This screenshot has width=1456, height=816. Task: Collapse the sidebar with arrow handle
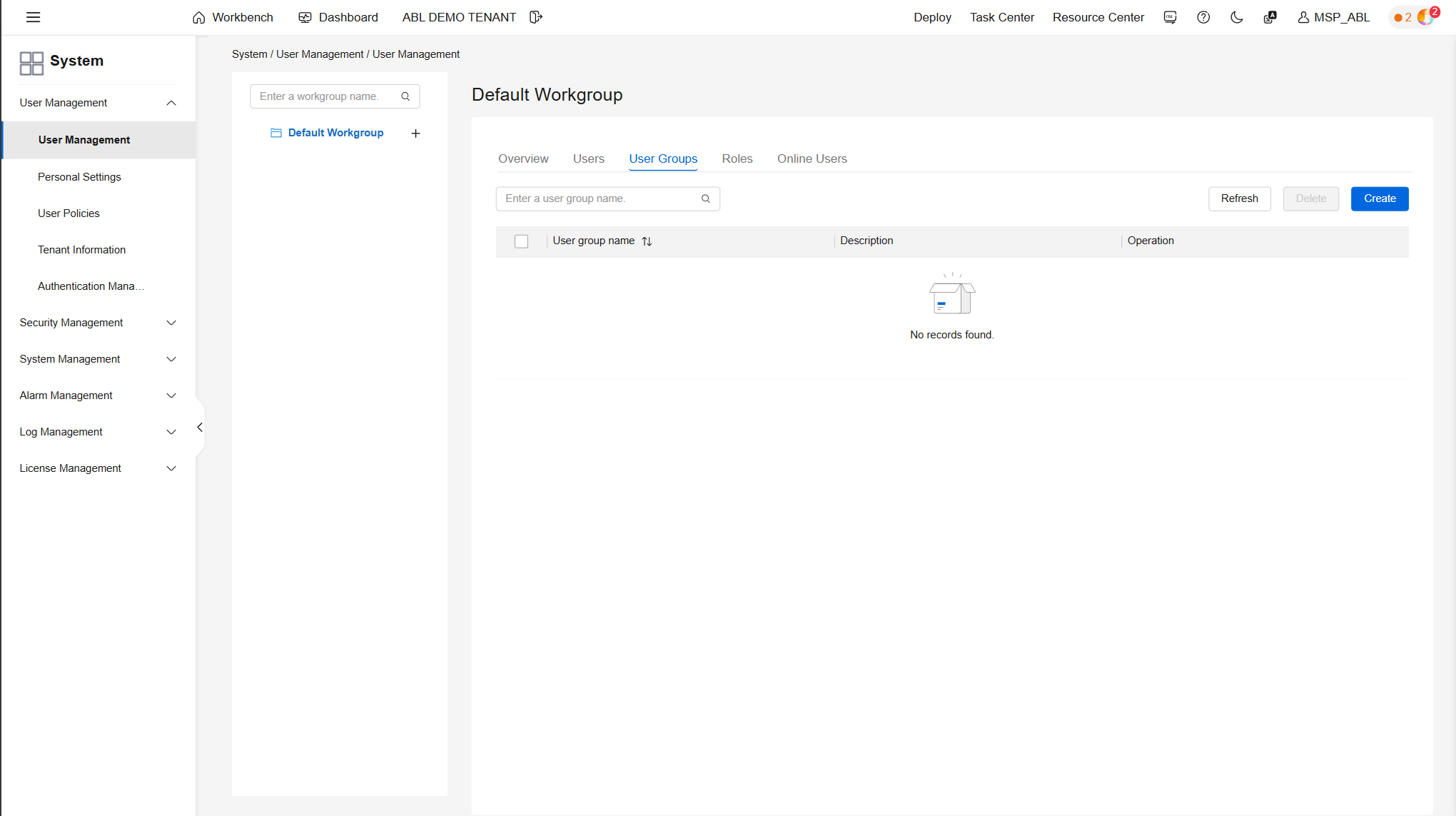tap(200, 428)
